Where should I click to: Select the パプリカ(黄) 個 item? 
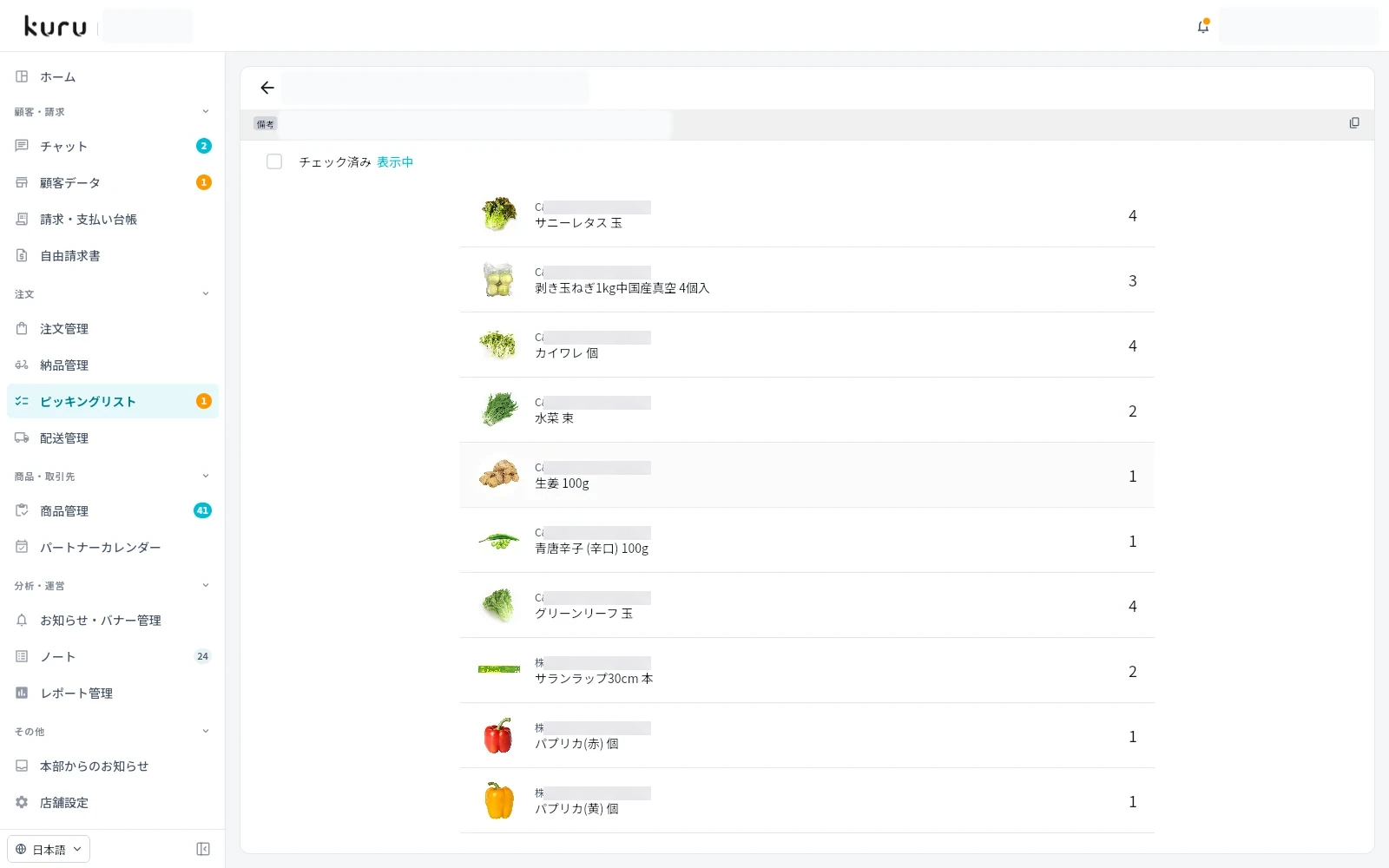click(x=807, y=800)
